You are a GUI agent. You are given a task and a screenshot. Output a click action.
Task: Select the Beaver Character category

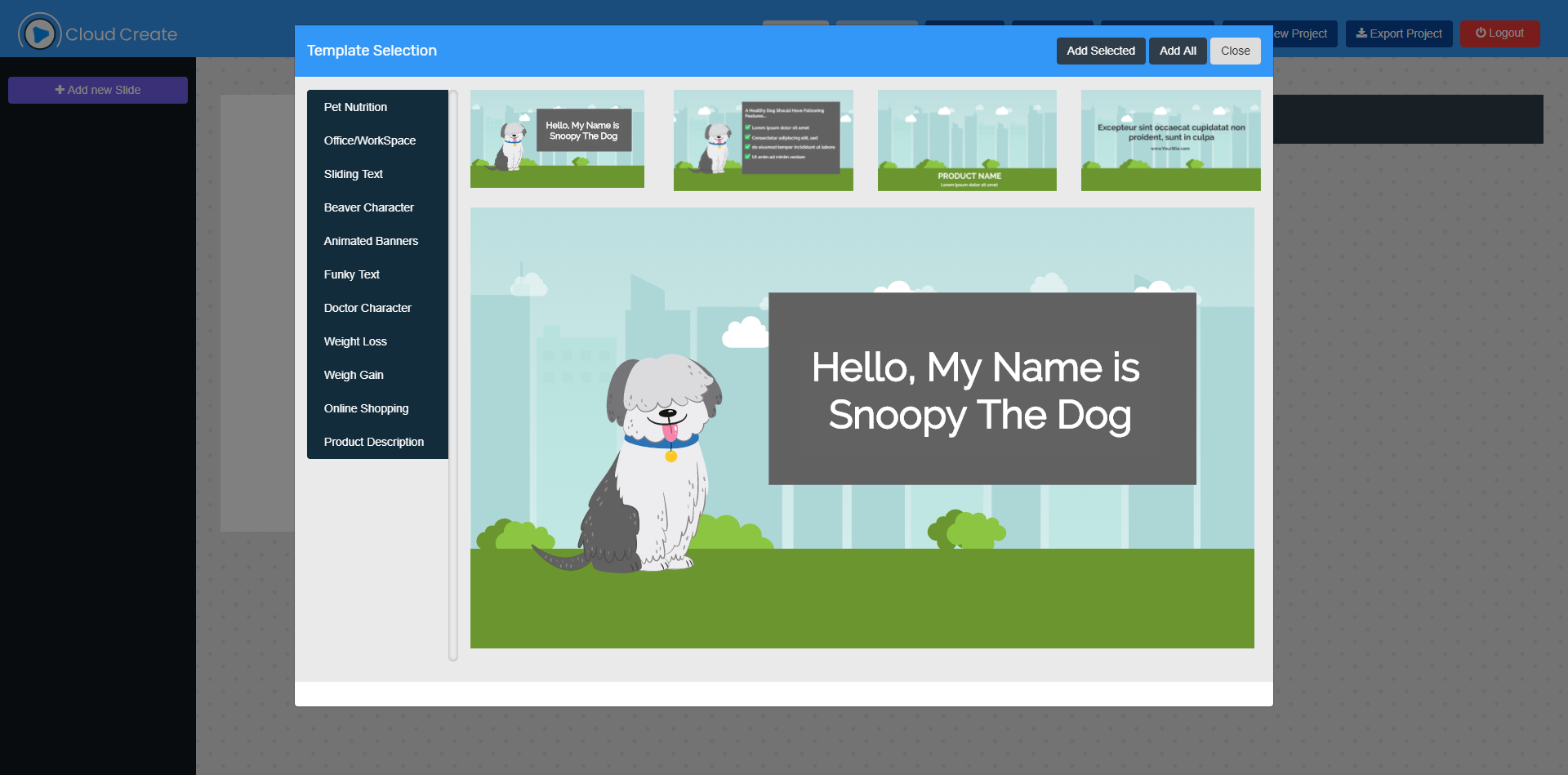pos(368,207)
